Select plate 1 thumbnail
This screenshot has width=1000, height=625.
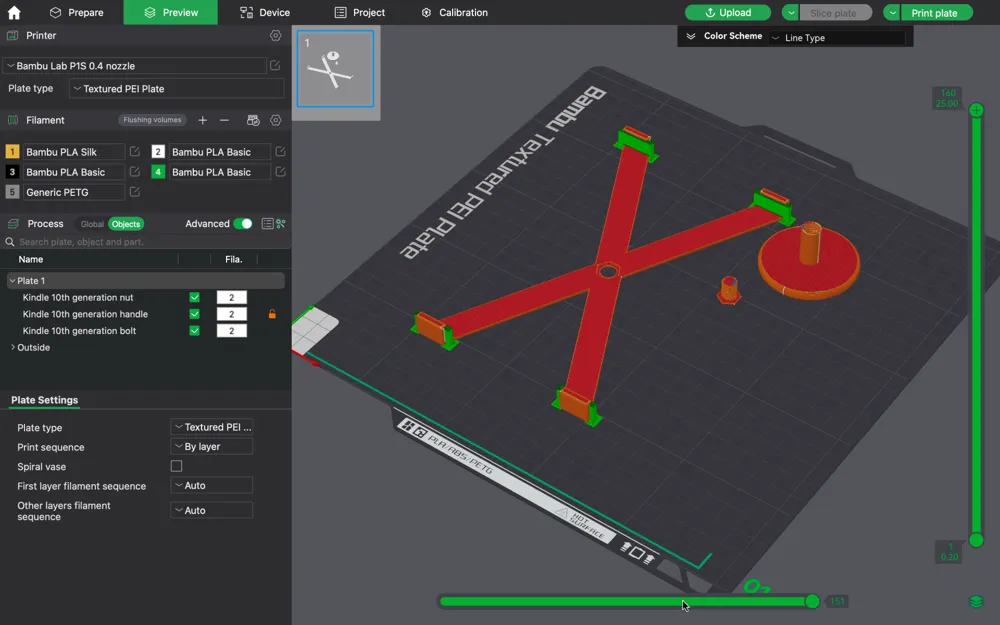click(335, 69)
